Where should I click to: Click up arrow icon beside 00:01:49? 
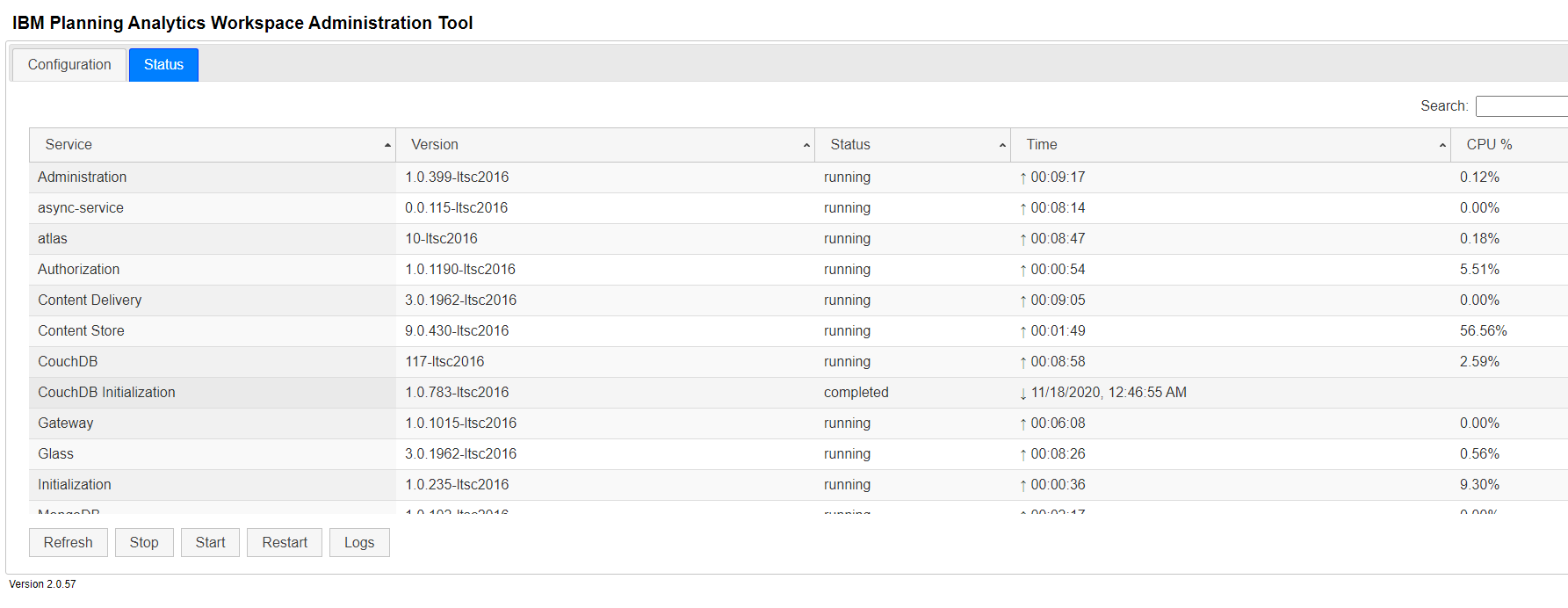(1023, 332)
